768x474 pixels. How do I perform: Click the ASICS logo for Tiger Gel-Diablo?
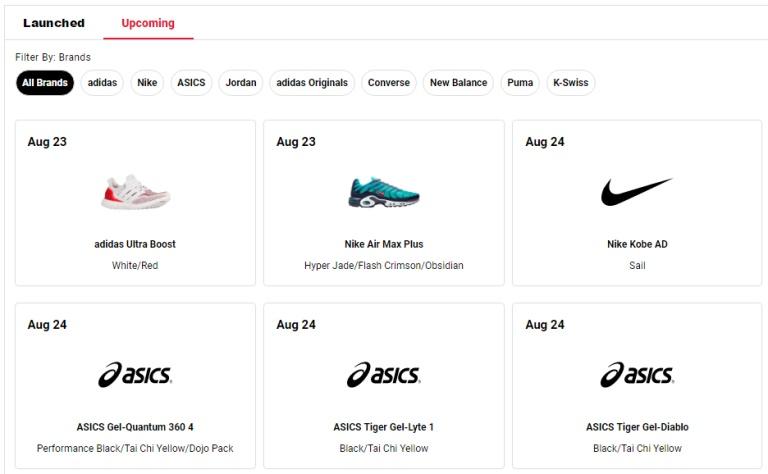tap(637, 375)
